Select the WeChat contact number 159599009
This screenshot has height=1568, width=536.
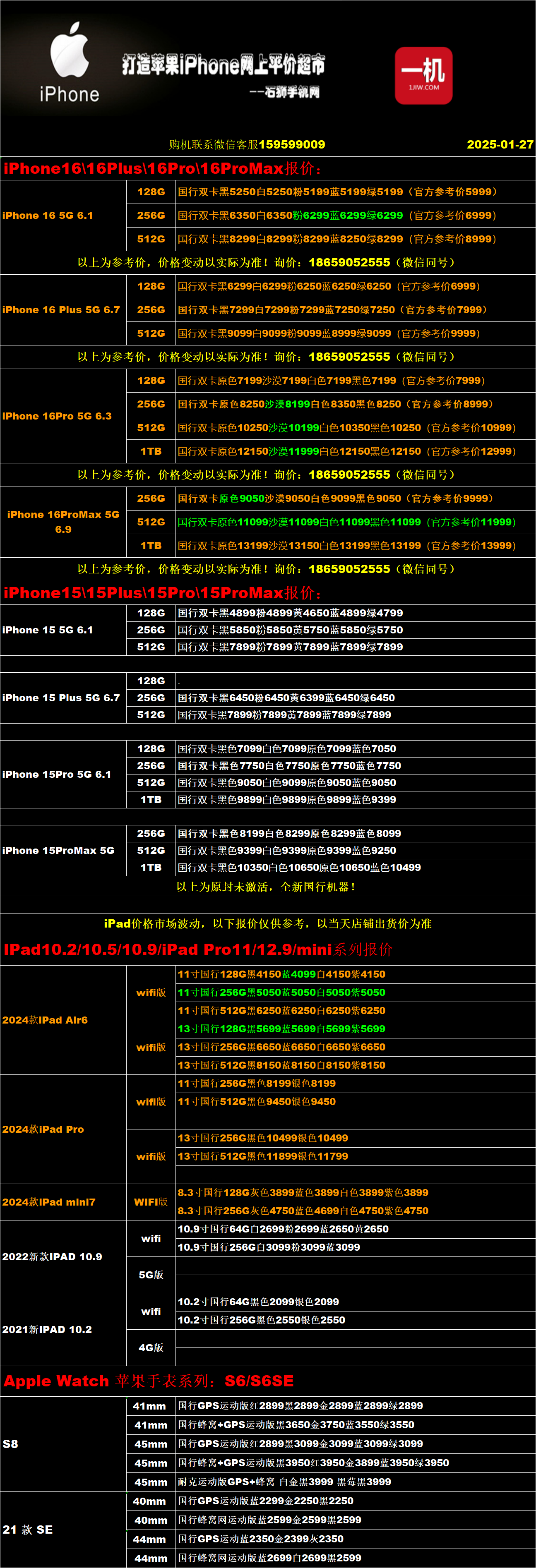coord(292,144)
